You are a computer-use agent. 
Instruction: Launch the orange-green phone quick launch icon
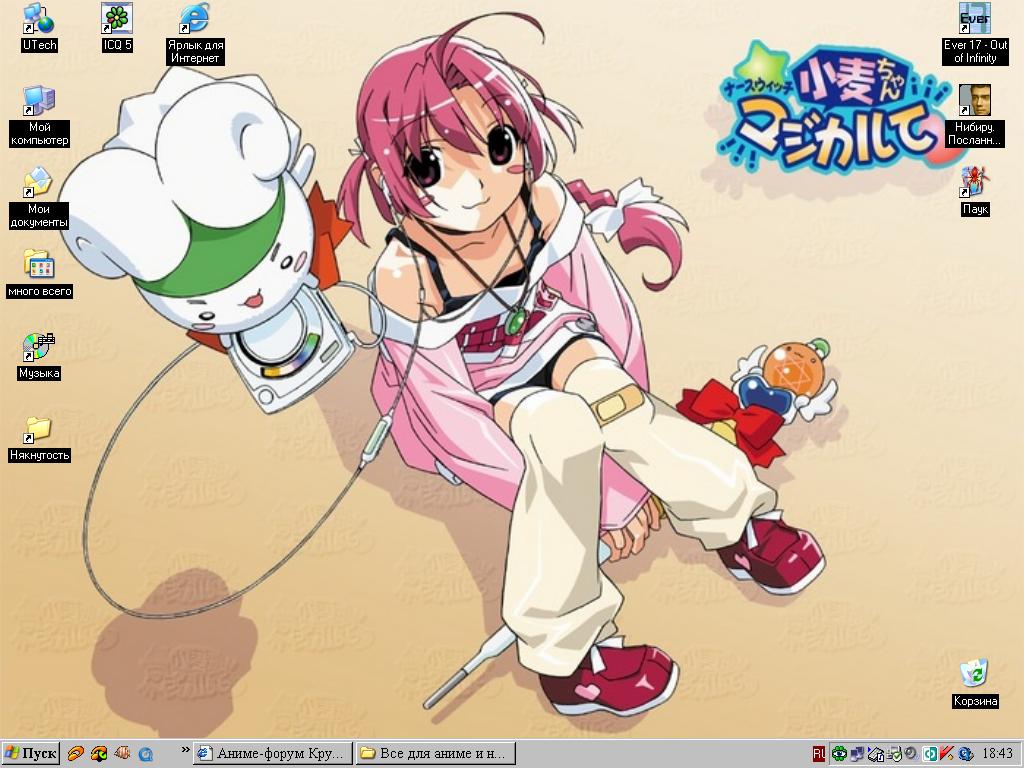99,754
